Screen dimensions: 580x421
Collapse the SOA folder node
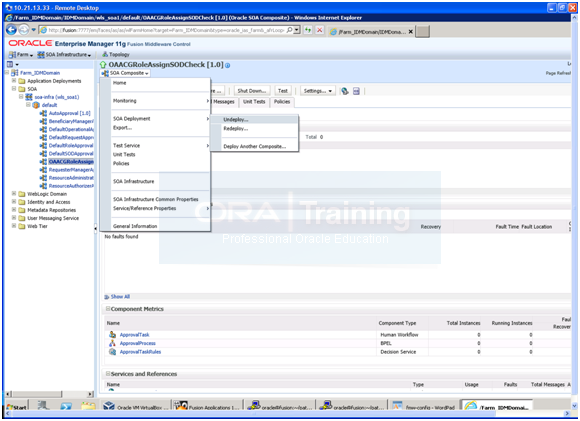pyautogui.click(x=14, y=89)
